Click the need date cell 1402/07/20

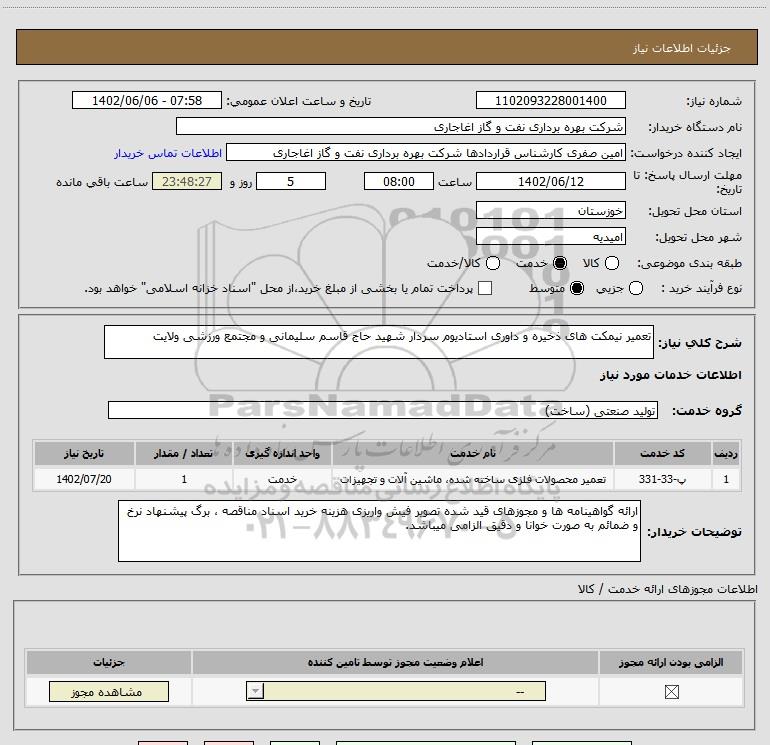click(84, 479)
